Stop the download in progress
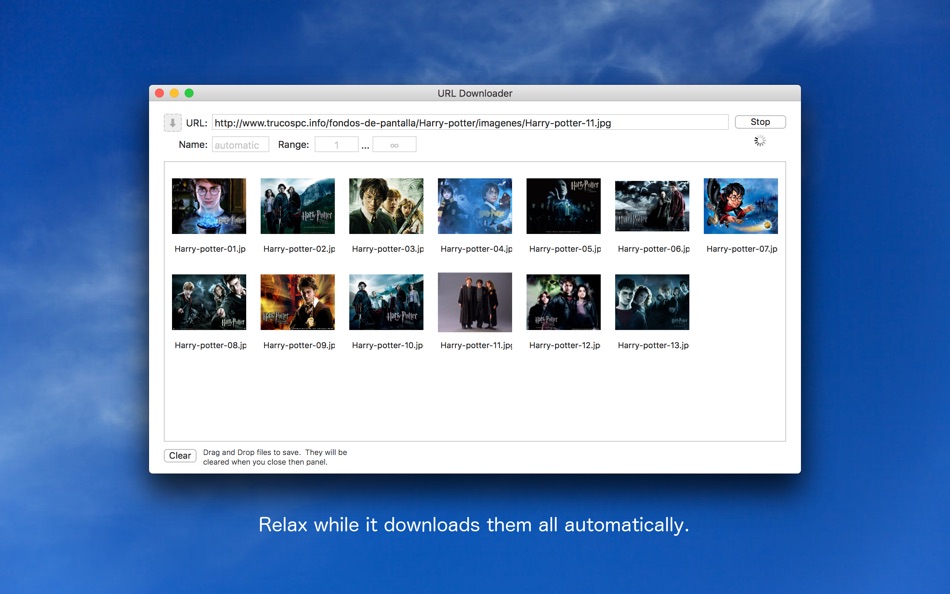 [760, 122]
